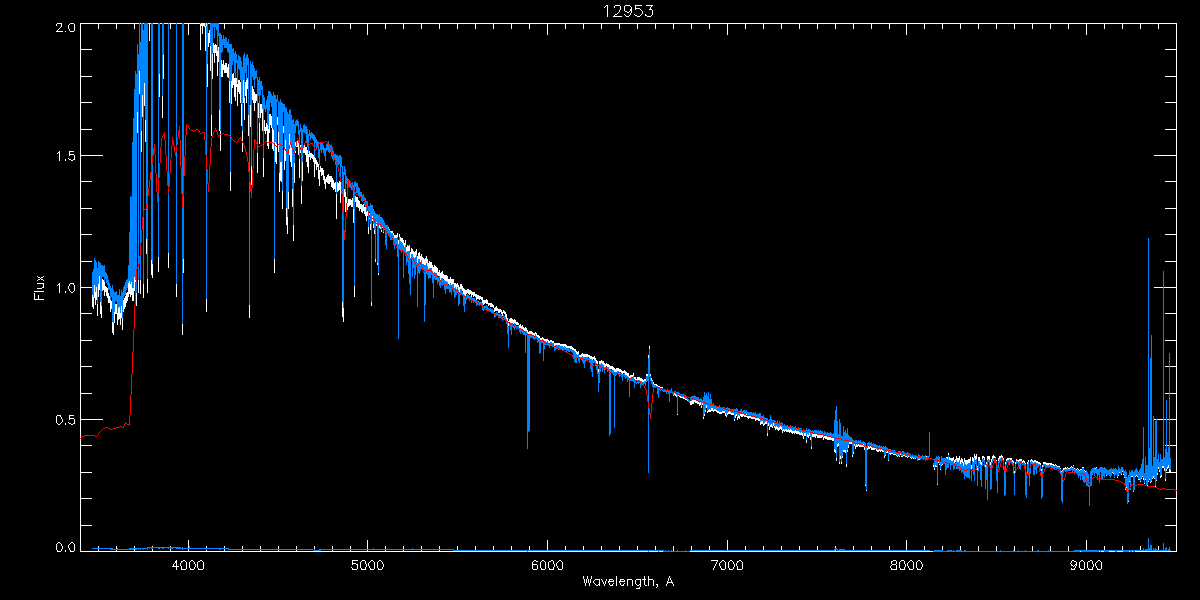
Task: Click the Flux y-axis label
Action: pyautogui.click(x=40, y=288)
